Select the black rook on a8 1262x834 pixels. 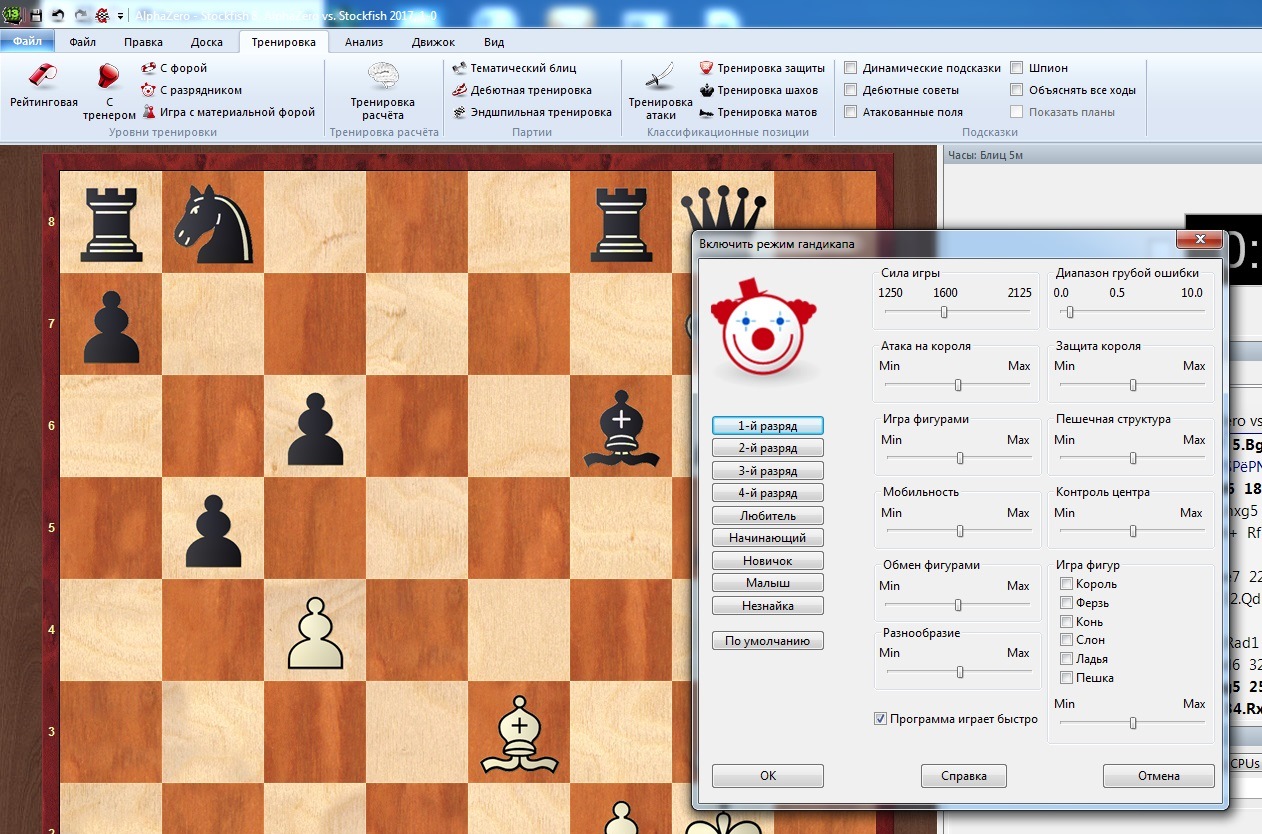(x=110, y=222)
